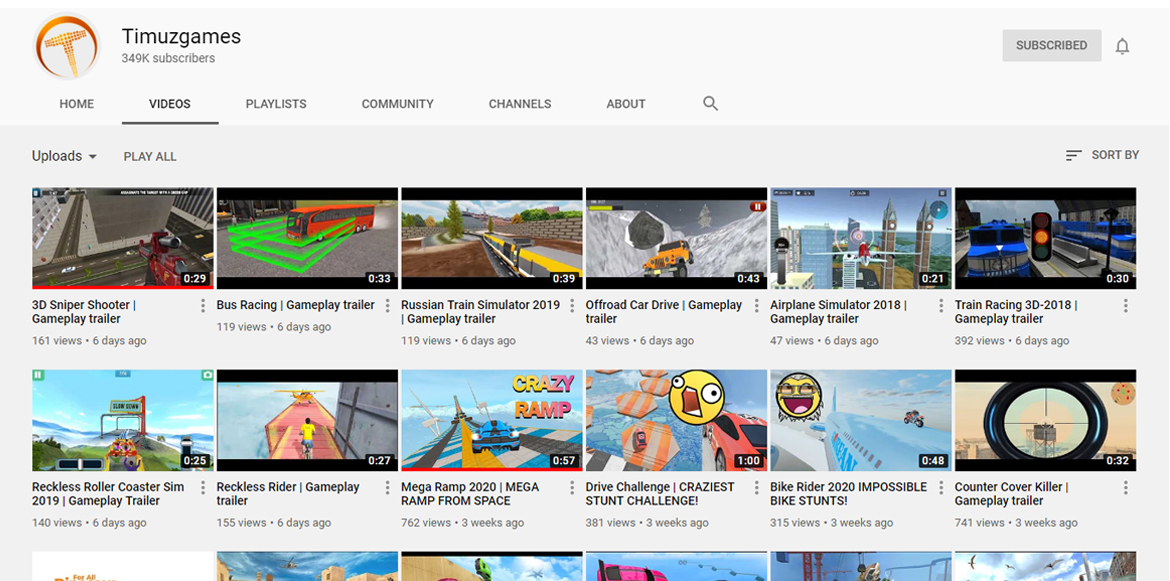Viewport: 1170px width, 581px height.
Task: Open options menu for Counter Cover Killer video
Action: coord(1126,488)
